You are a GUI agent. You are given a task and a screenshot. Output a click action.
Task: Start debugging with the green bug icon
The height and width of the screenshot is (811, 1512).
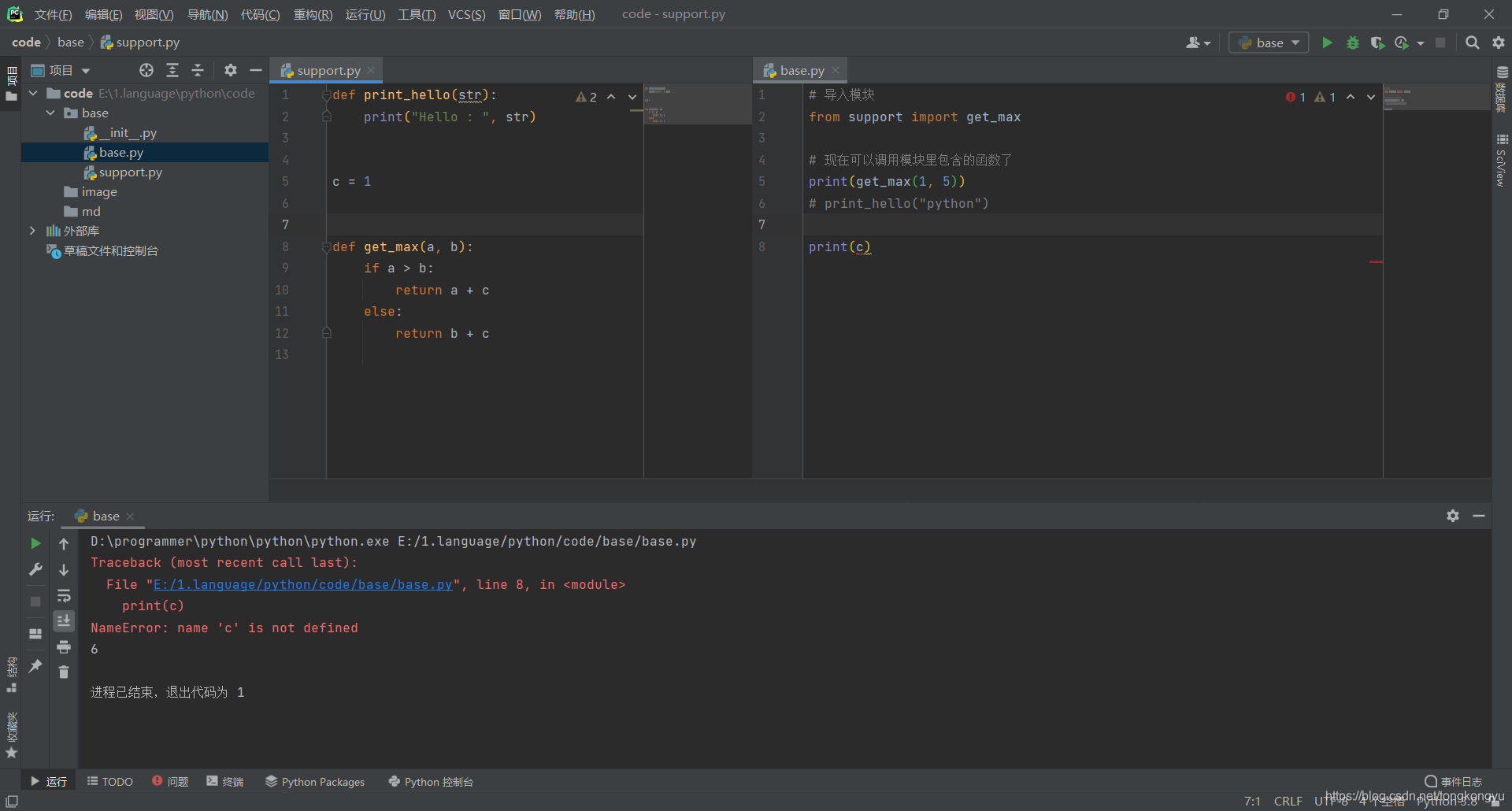[1353, 43]
